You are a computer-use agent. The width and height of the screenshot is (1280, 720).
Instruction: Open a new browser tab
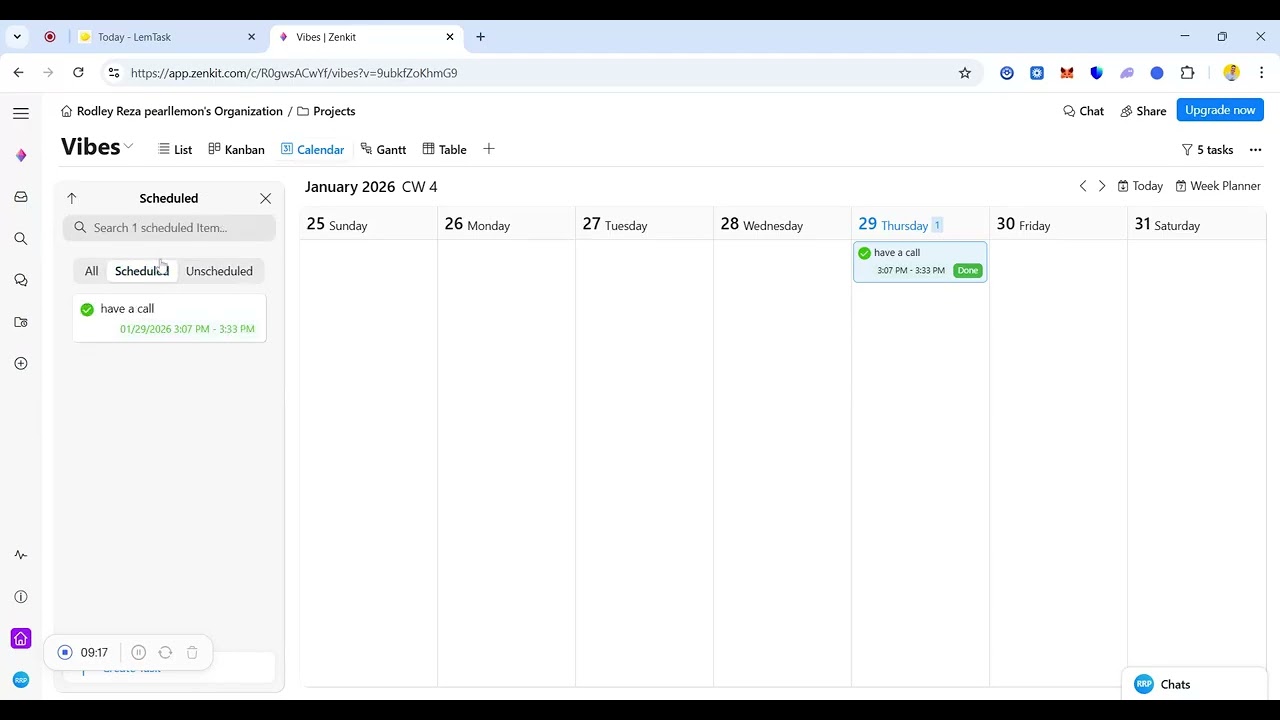[x=481, y=37]
